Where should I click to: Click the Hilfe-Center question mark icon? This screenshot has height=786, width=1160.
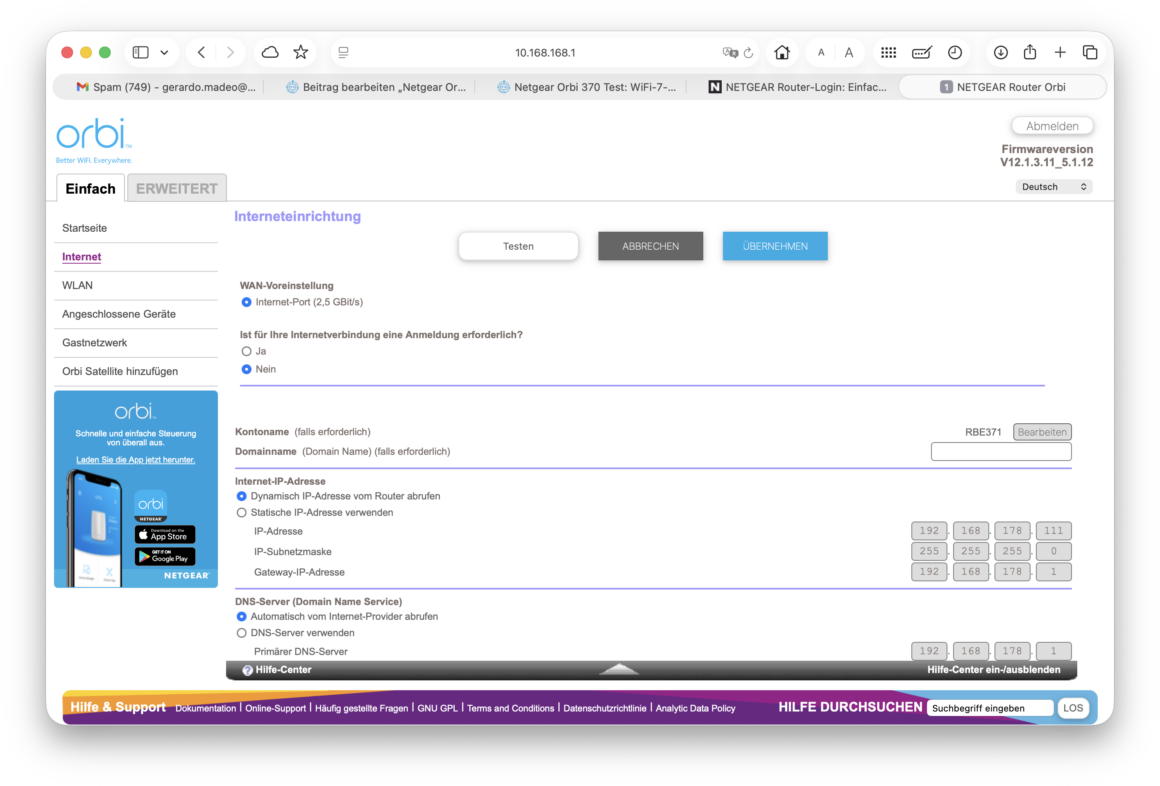[247, 671]
